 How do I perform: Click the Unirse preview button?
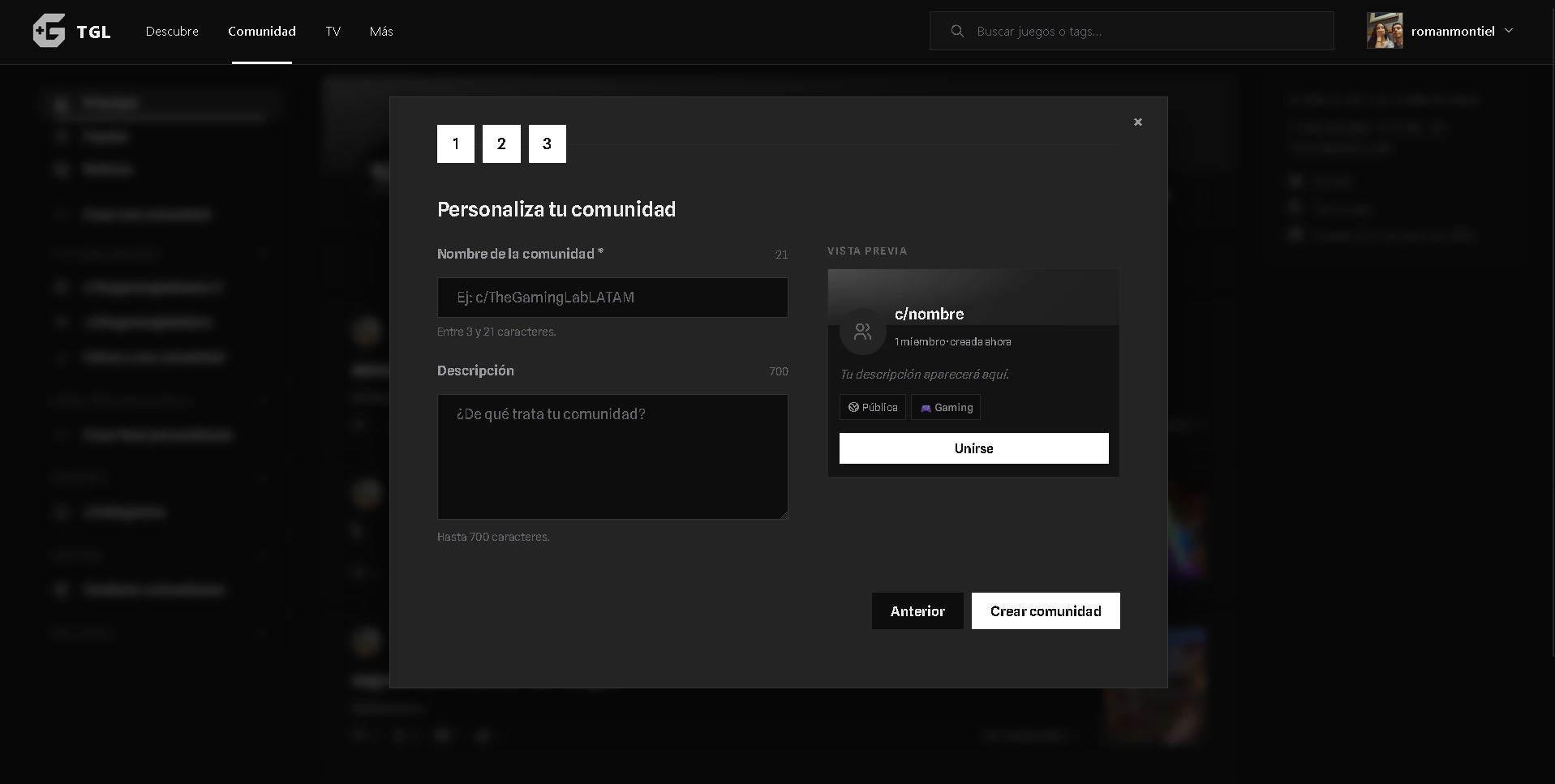[x=973, y=448]
